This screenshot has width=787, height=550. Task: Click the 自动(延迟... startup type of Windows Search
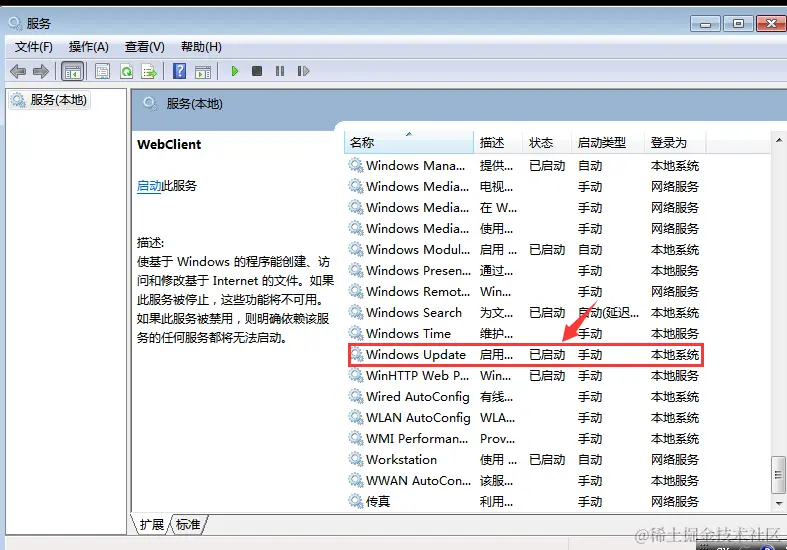608,313
